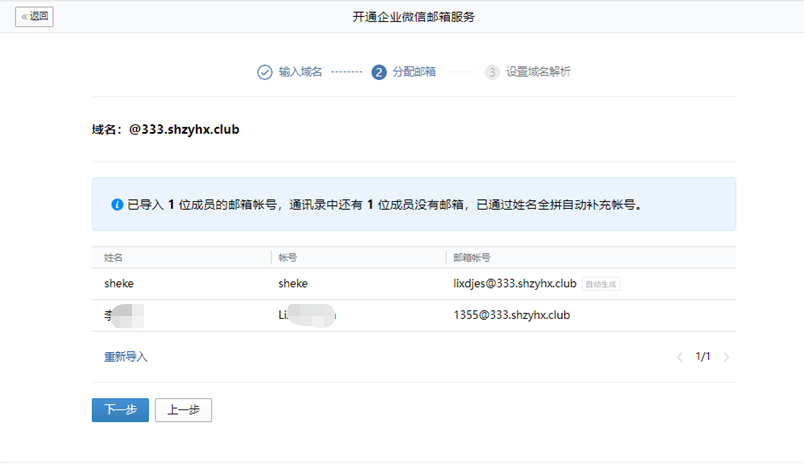Viewport: 804px width, 473px height.
Task: Click the 上一步 button
Action: point(184,410)
